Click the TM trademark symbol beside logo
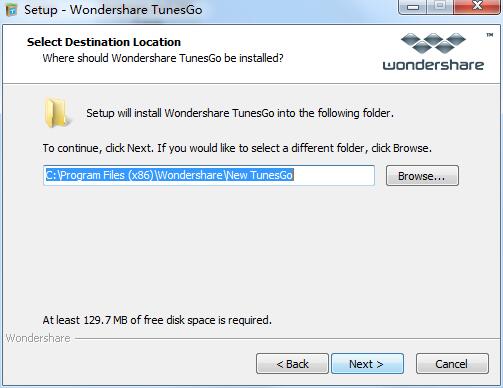 [x=489, y=35]
